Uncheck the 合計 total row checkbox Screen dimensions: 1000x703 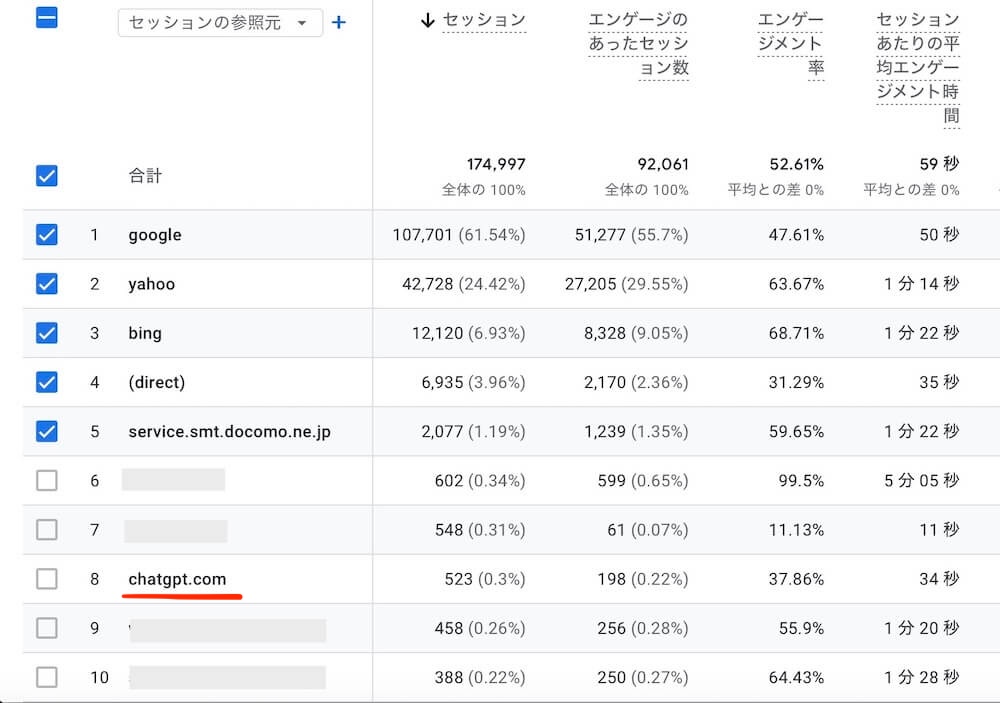47,176
